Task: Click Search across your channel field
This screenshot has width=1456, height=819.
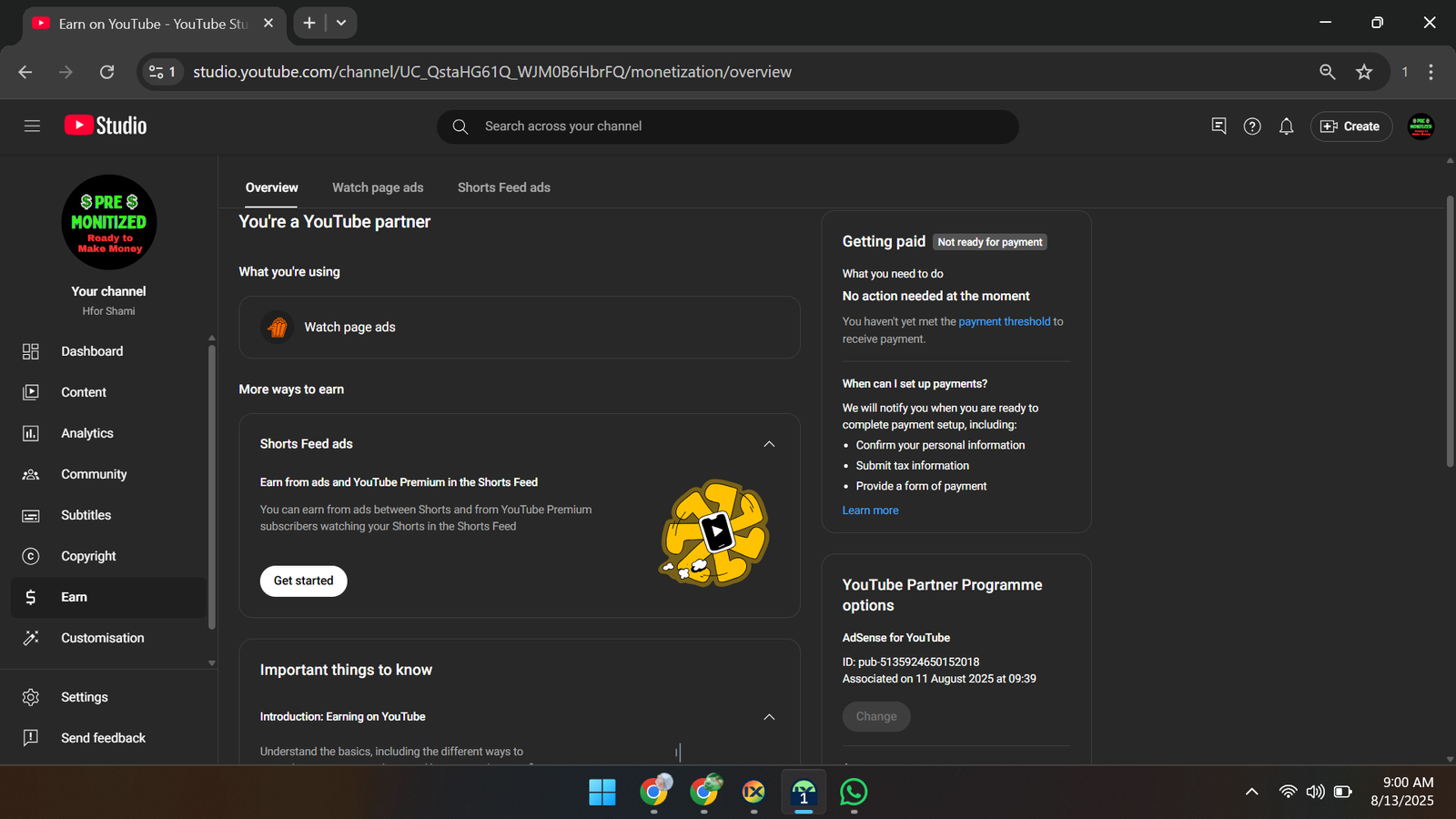Action: (727, 126)
